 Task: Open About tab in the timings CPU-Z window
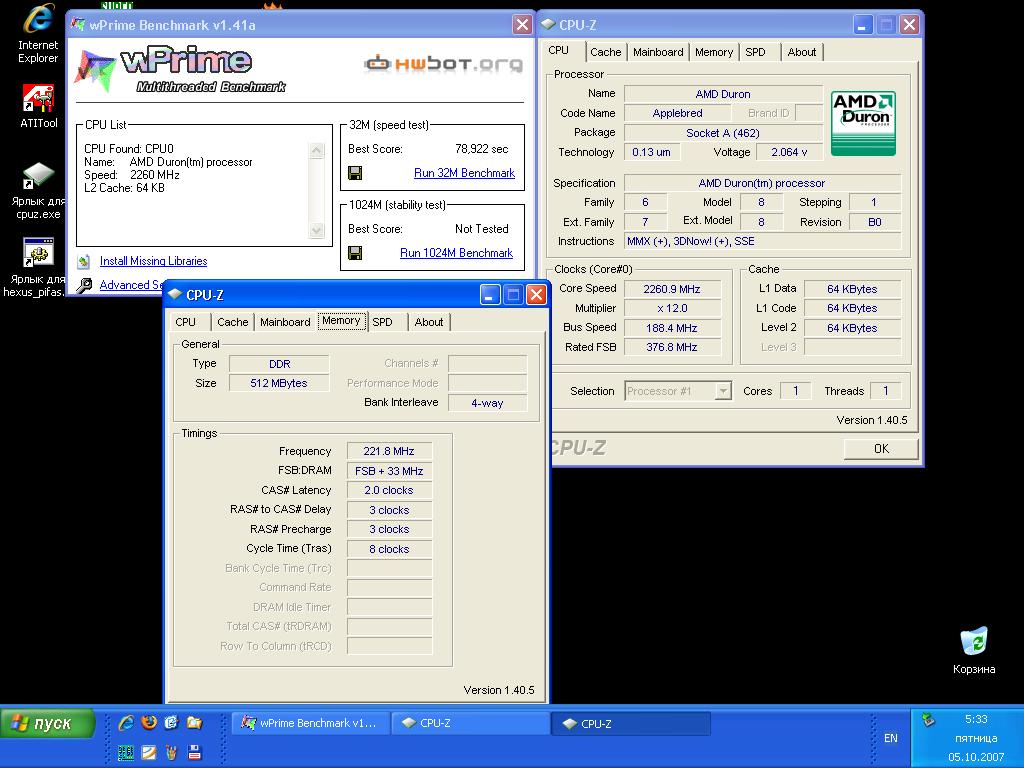tap(428, 322)
